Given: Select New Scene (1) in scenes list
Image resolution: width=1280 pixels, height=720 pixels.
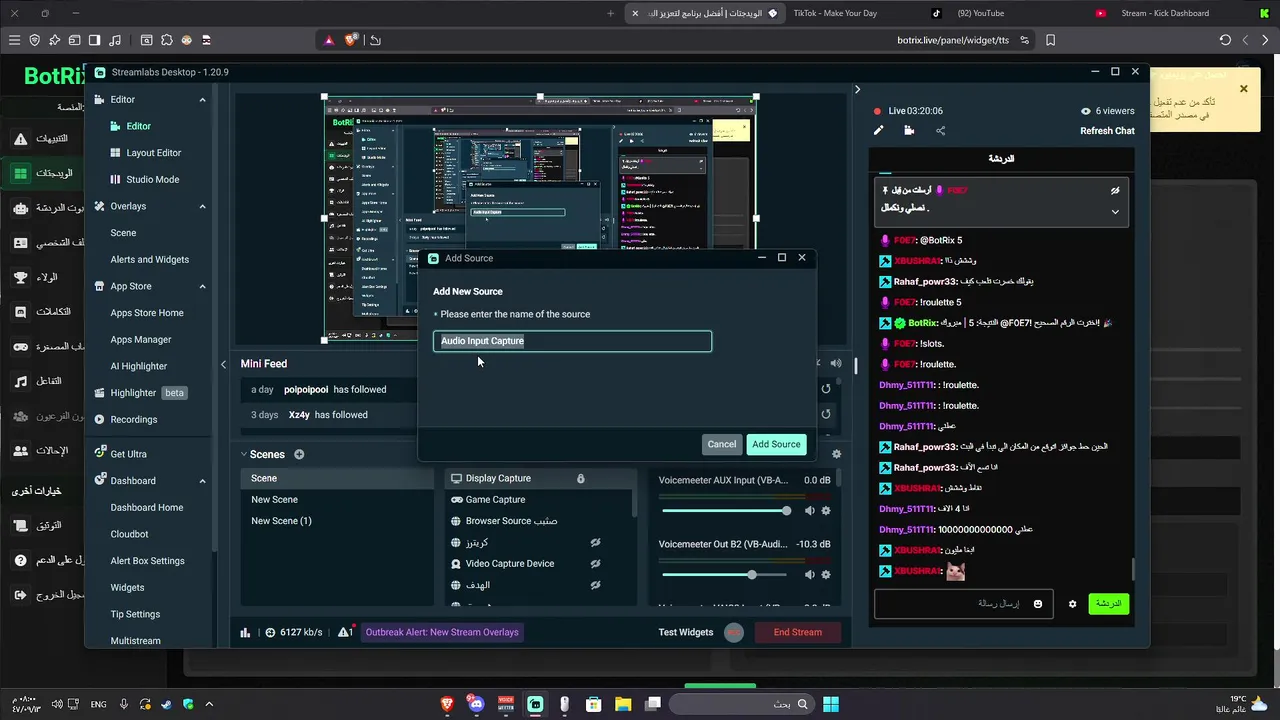Looking at the screenshot, I should (x=281, y=521).
